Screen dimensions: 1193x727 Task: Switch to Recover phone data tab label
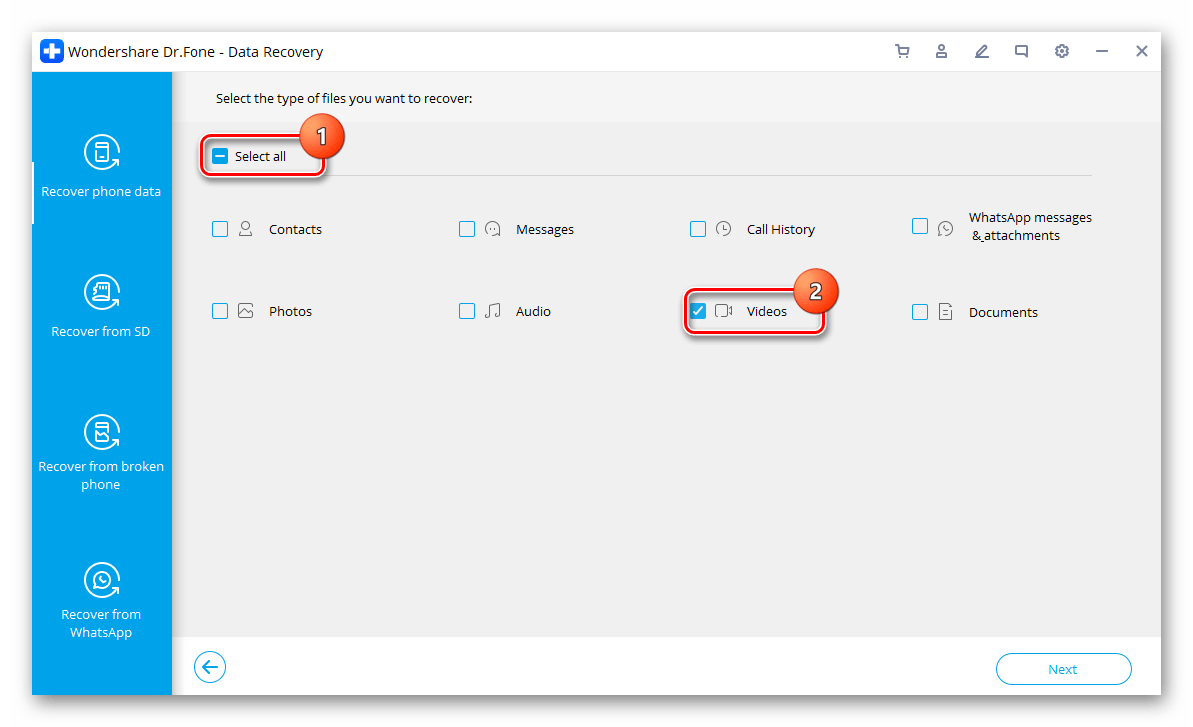[101, 192]
